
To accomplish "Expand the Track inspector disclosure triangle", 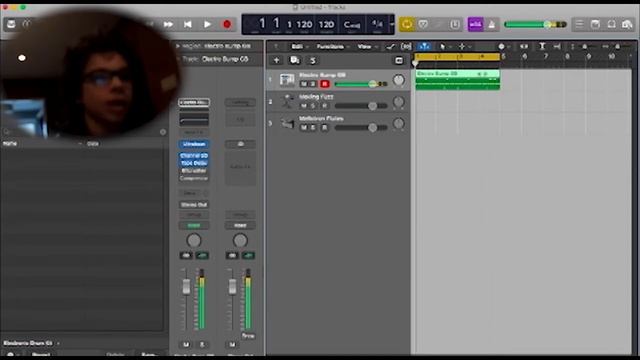I will coord(178,59).
